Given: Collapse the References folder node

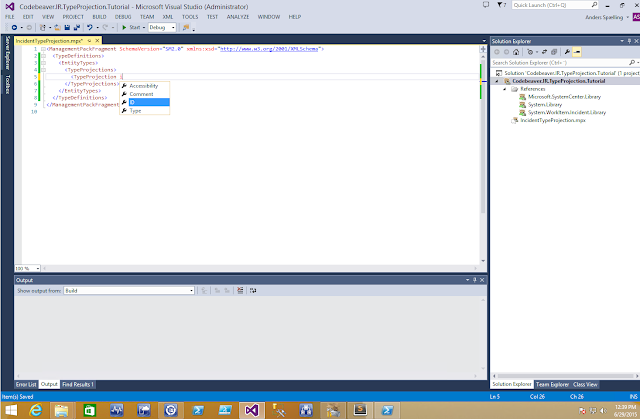Looking at the screenshot, I should click(505, 89).
